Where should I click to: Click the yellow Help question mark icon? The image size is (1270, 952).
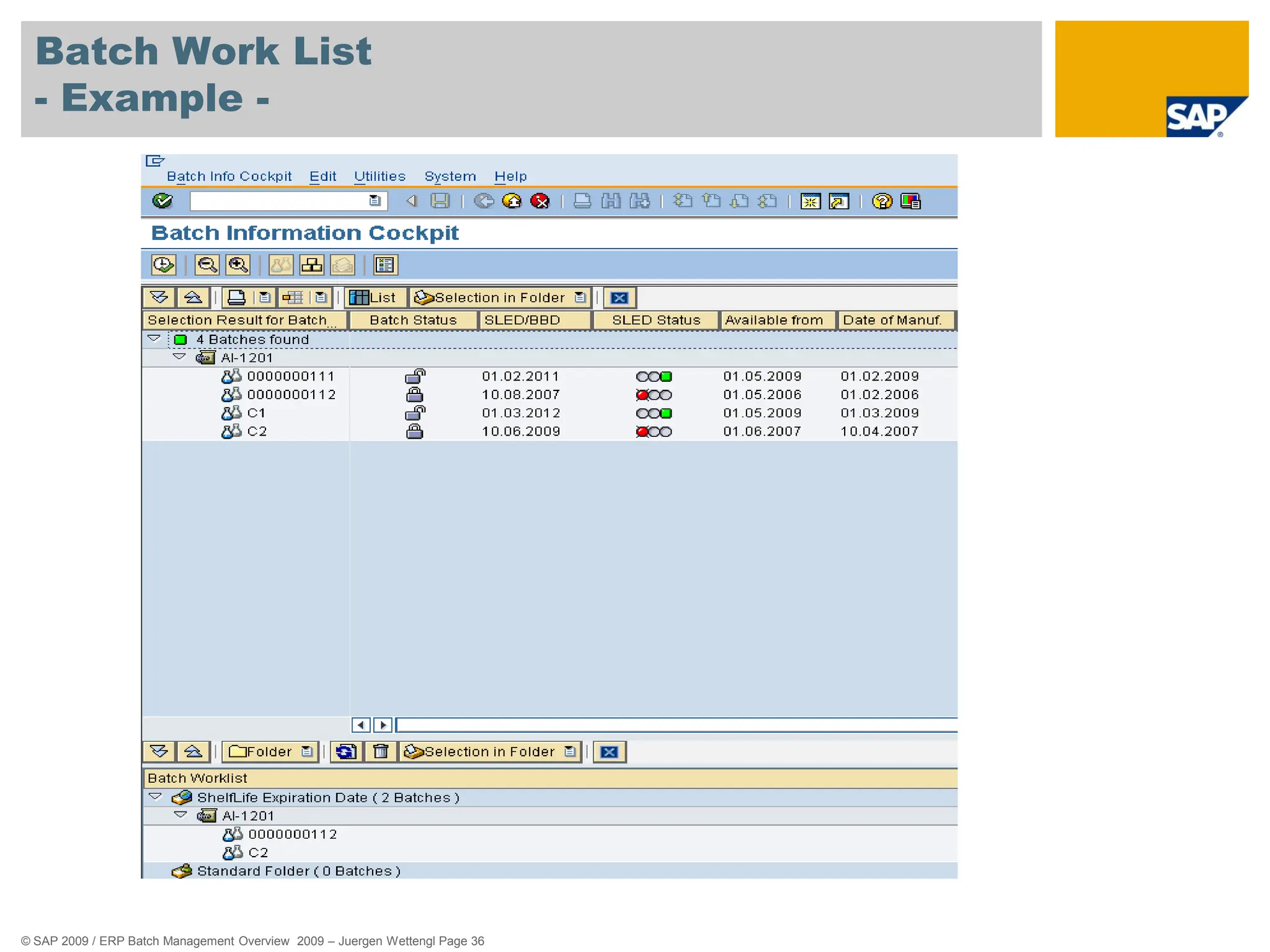coord(882,201)
